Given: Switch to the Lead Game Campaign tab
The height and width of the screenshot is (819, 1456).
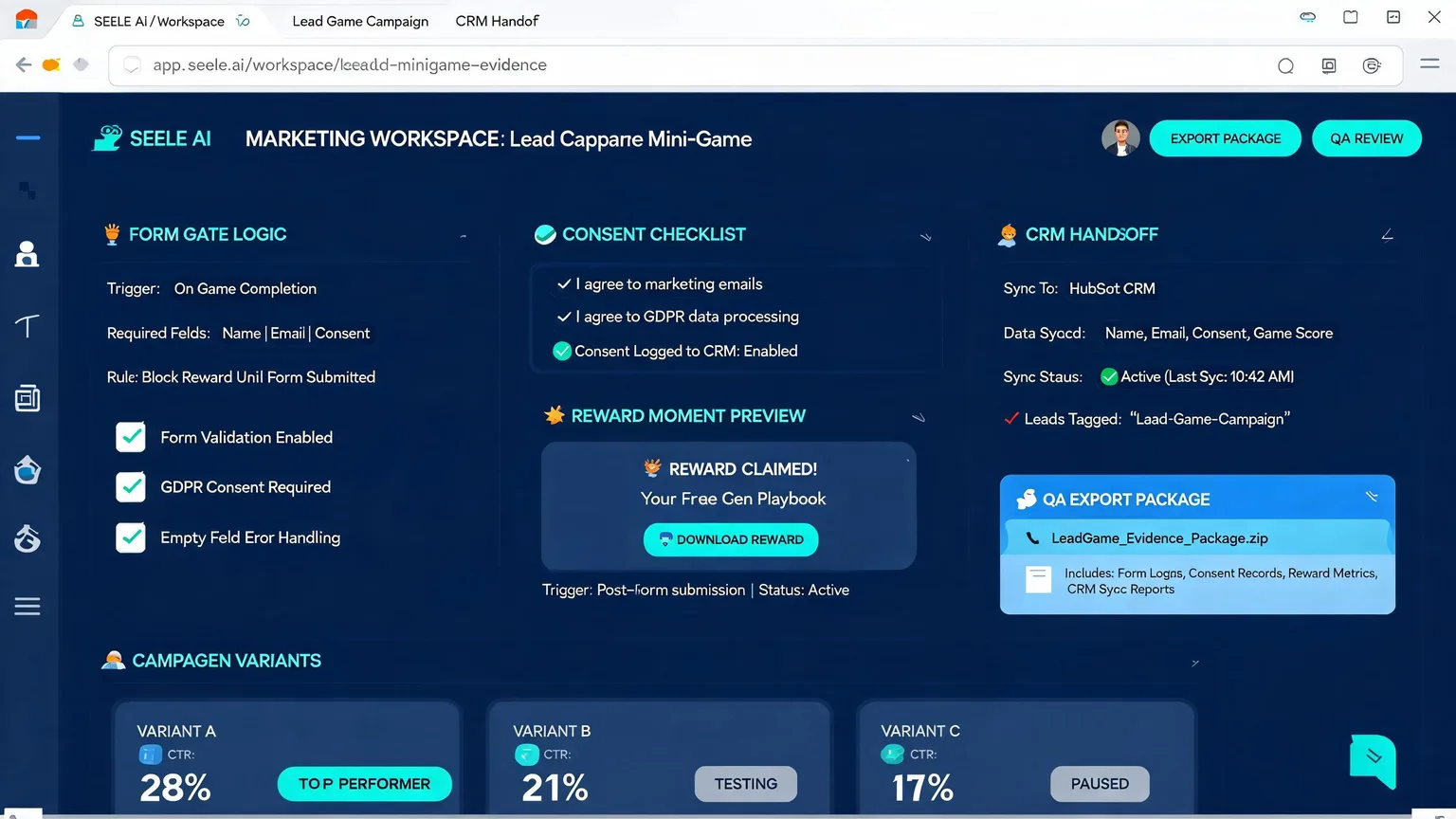Looking at the screenshot, I should pos(360,21).
